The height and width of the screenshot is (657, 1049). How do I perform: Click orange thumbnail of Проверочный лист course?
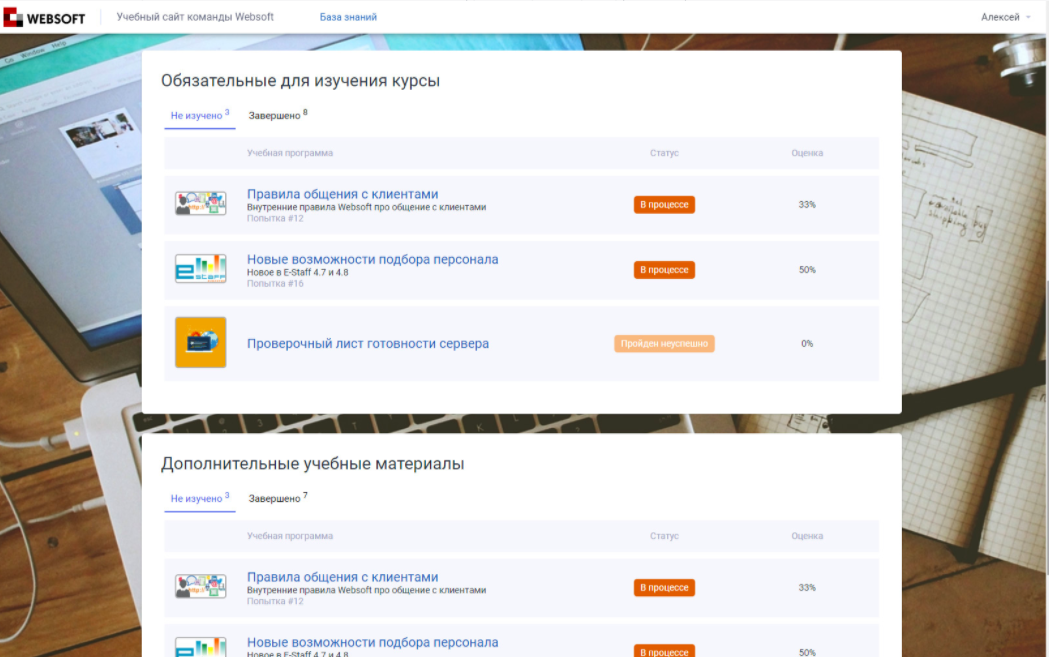pyautogui.click(x=201, y=343)
